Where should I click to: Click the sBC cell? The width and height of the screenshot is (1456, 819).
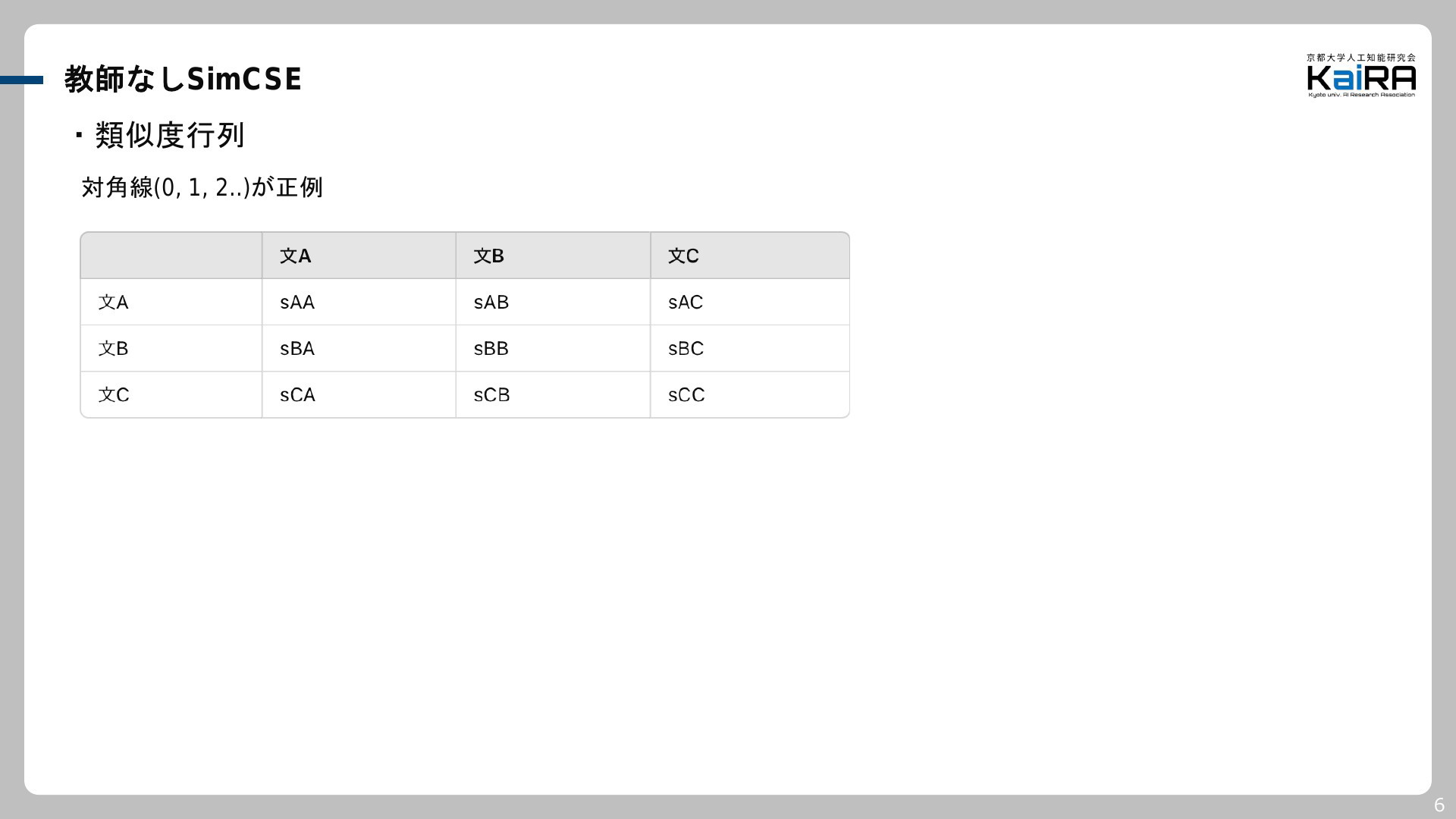click(750, 348)
